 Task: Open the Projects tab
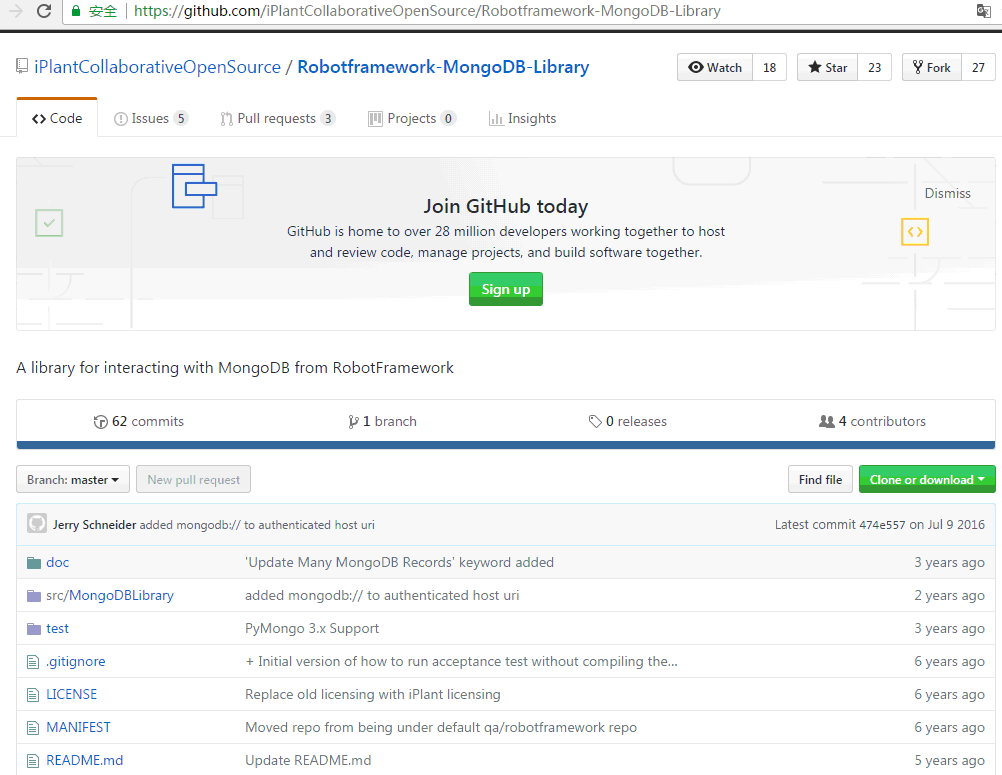pyautogui.click(x=412, y=118)
